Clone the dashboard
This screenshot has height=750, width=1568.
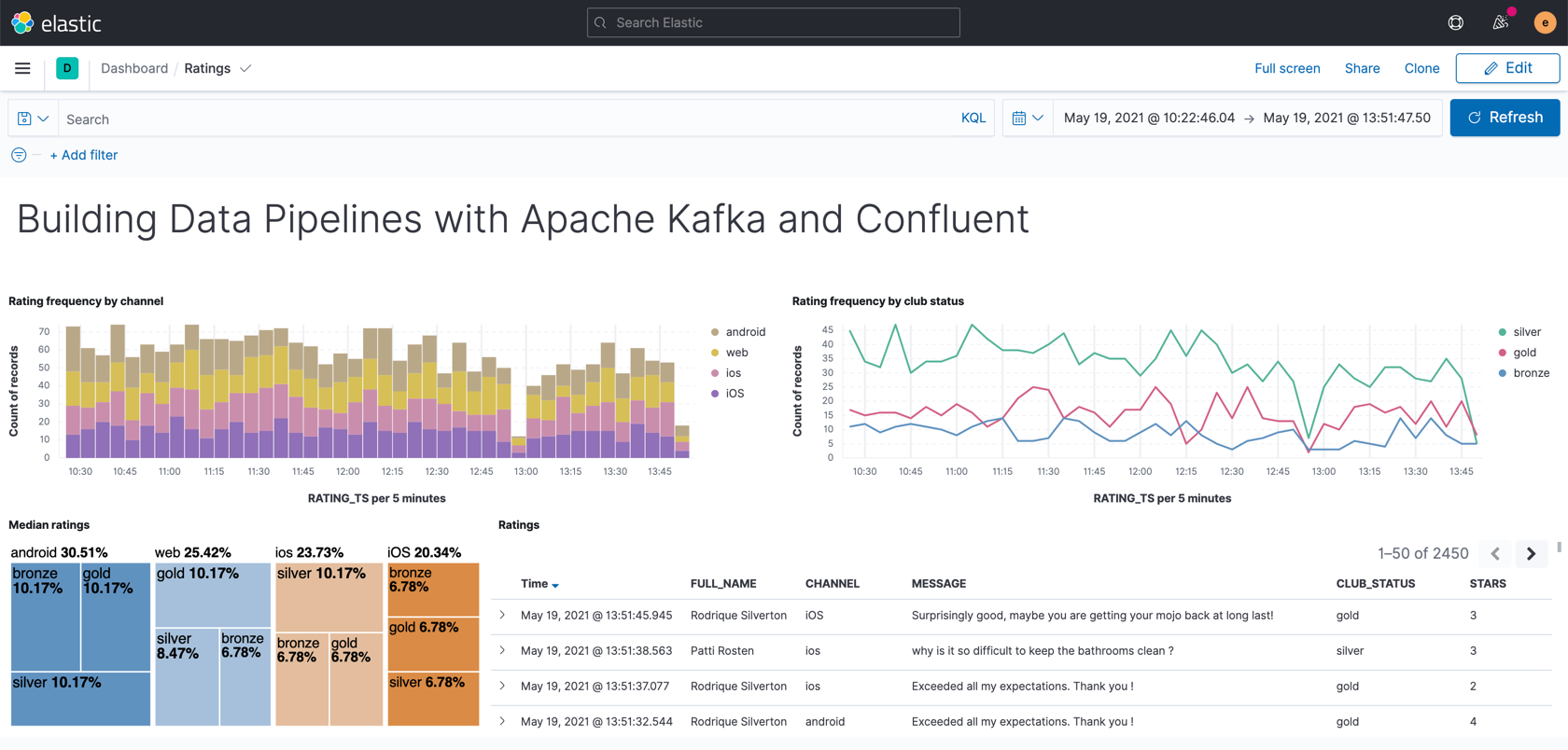tap(1421, 68)
